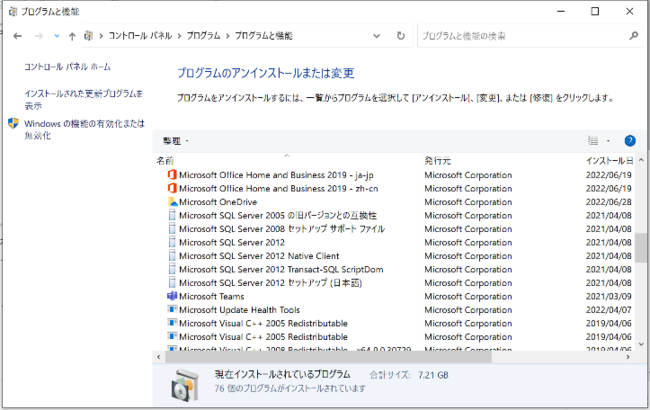The height and width of the screenshot is (410, 650).
Task: Click the Back navigation arrow
Action: [x=17, y=36]
